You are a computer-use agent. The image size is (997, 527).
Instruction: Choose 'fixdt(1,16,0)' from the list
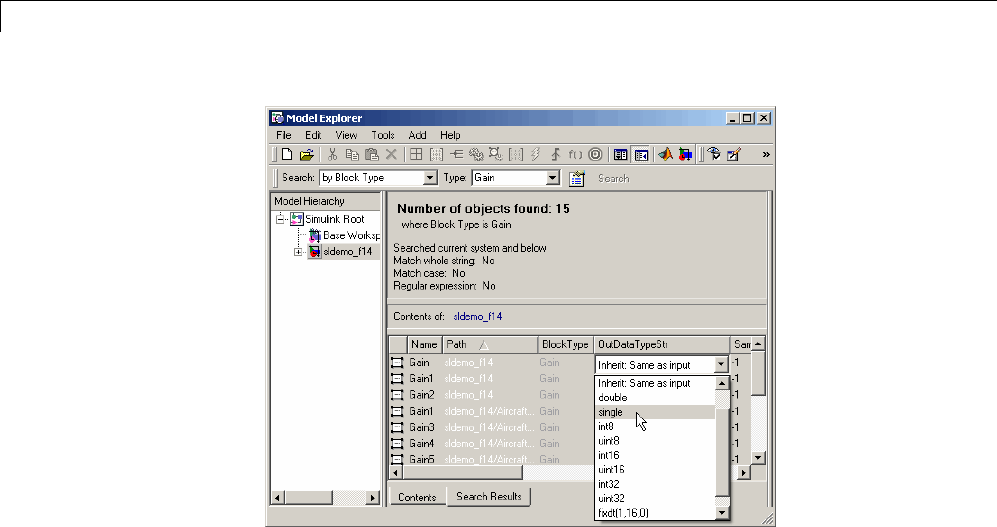(655, 513)
